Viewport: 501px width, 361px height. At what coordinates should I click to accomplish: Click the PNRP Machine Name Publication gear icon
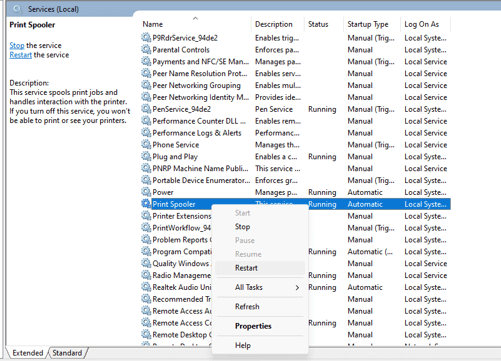(146, 168)
